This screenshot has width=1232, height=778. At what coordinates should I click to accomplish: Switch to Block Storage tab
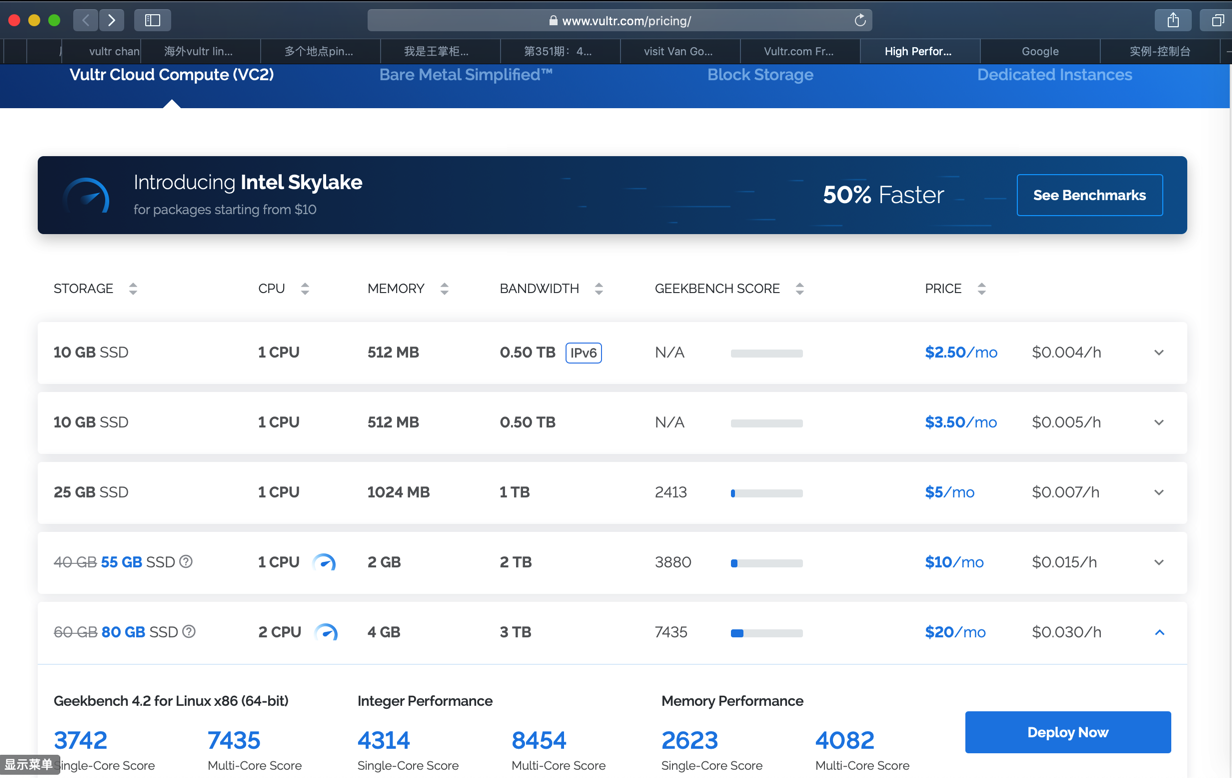[760, 75]
